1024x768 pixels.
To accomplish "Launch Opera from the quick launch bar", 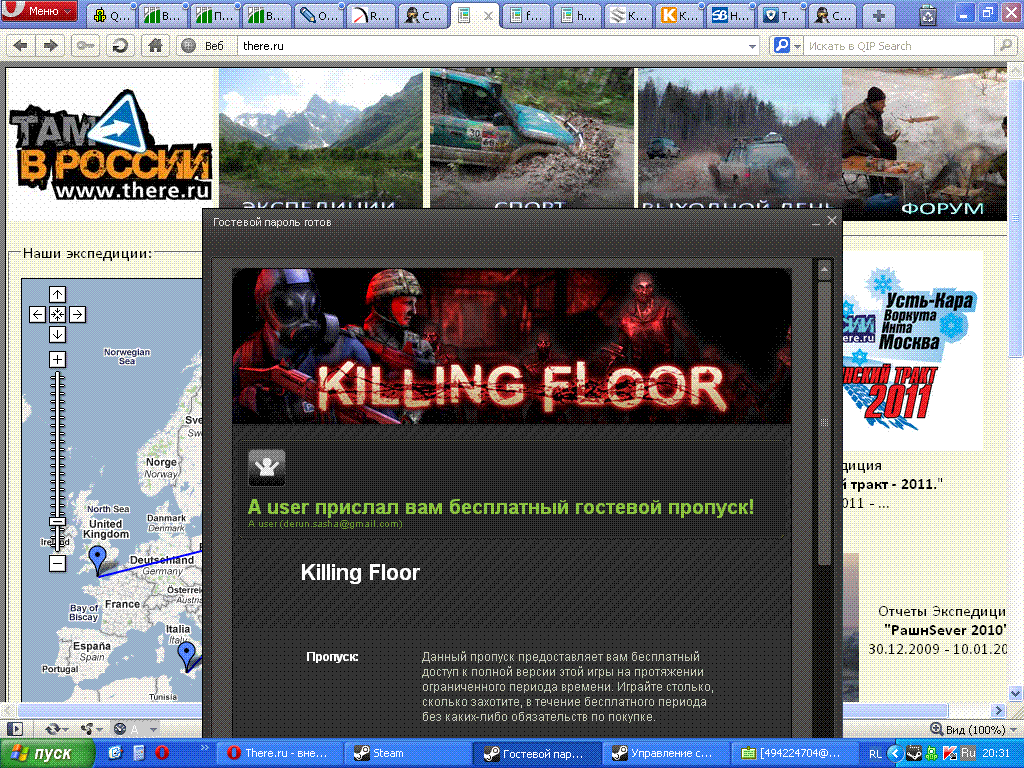I will point(162,753).
